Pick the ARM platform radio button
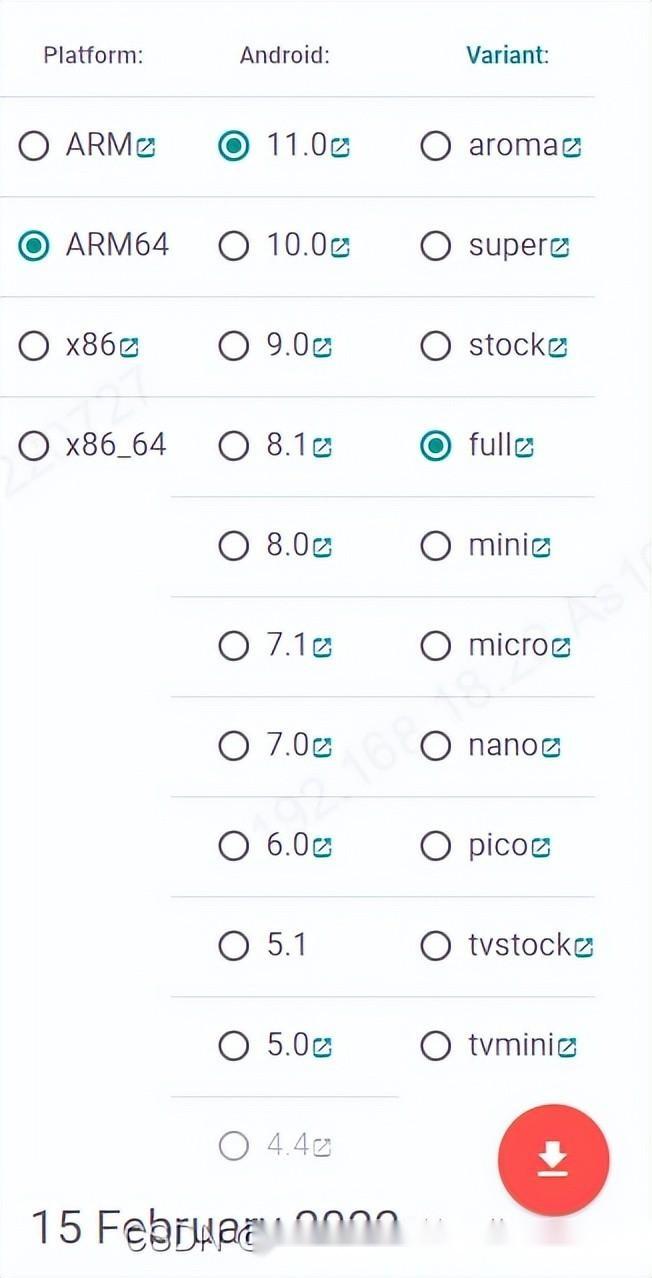652x1278 pixels. tap(34, 146)
